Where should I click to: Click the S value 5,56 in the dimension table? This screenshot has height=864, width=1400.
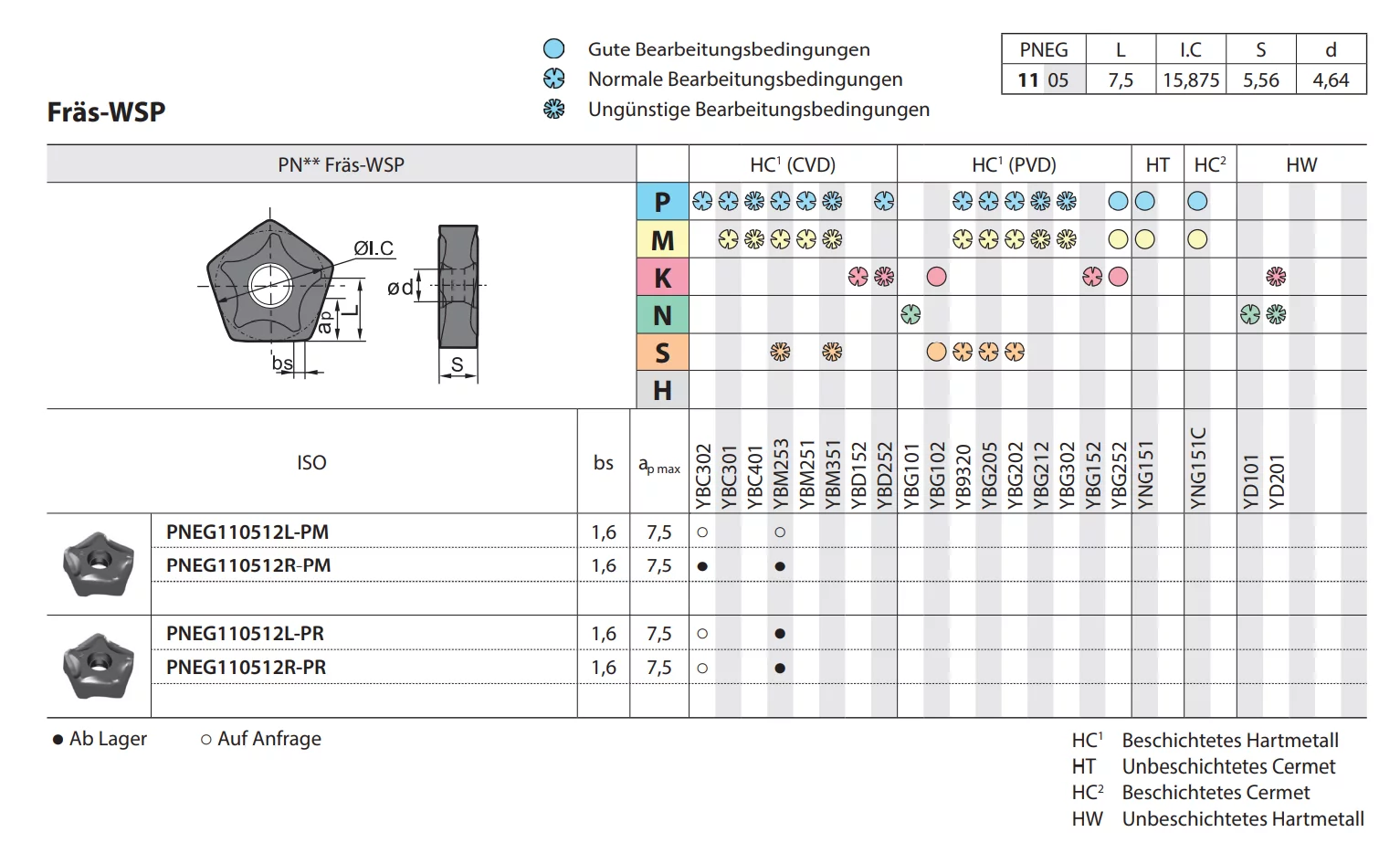coord(1261,80)
